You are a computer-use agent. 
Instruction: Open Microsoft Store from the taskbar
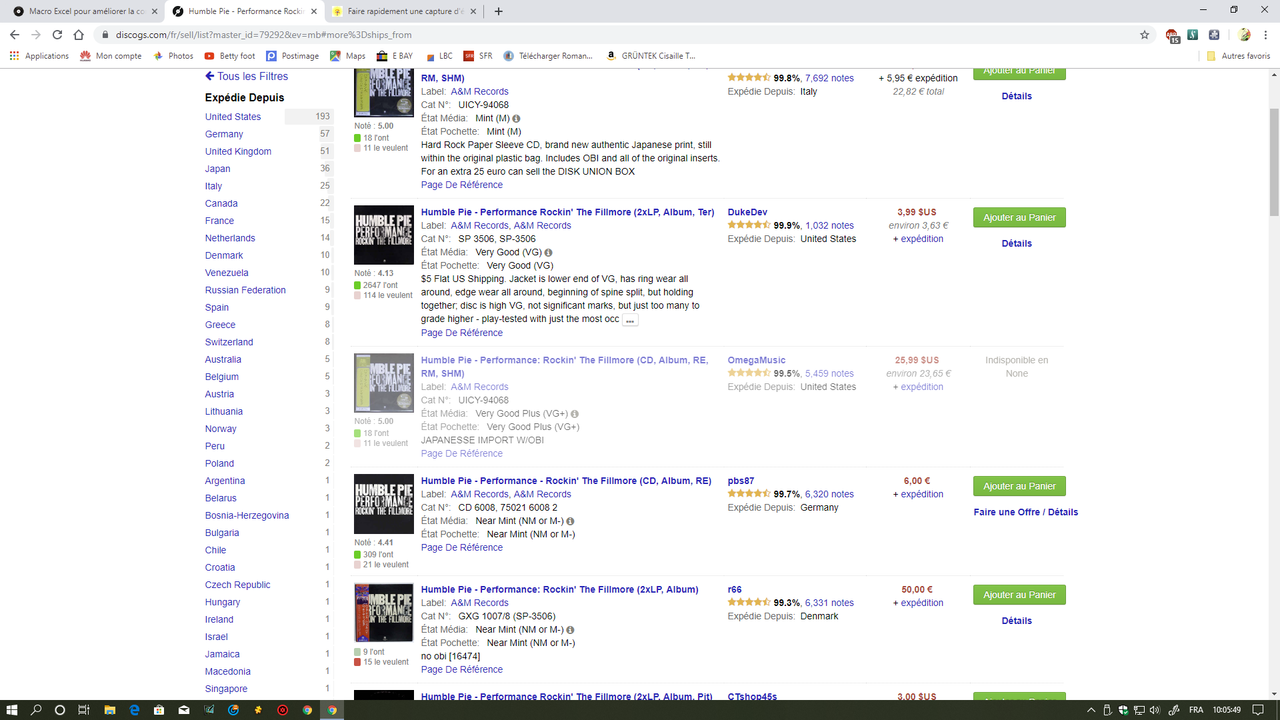click(159, 709)
